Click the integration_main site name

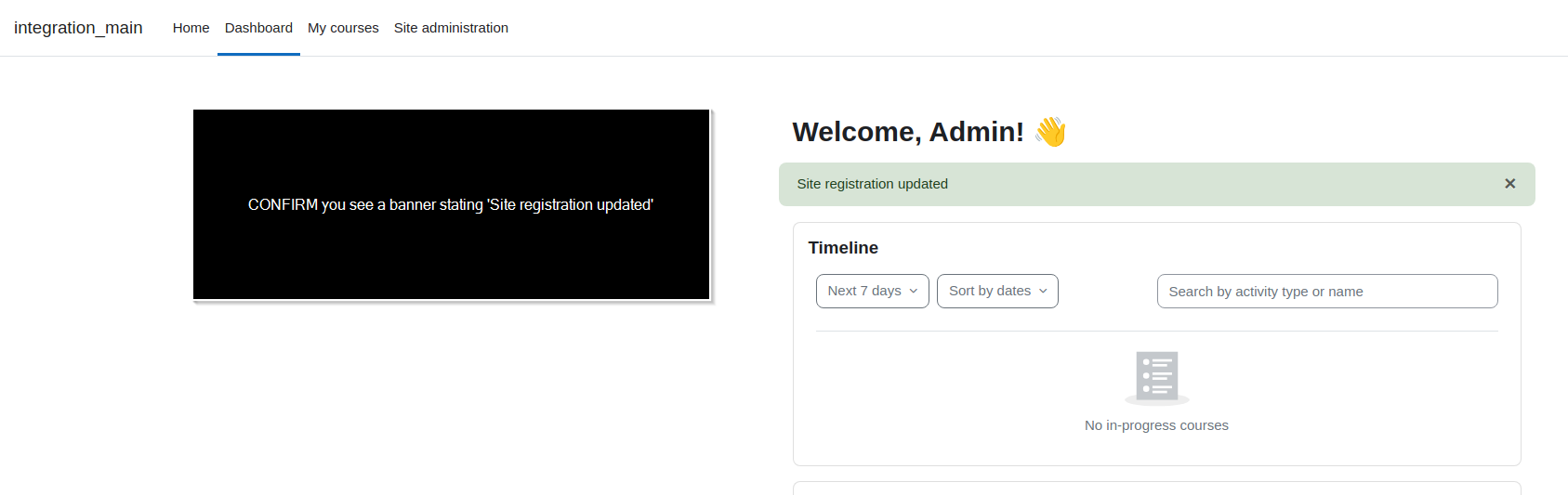78,28
